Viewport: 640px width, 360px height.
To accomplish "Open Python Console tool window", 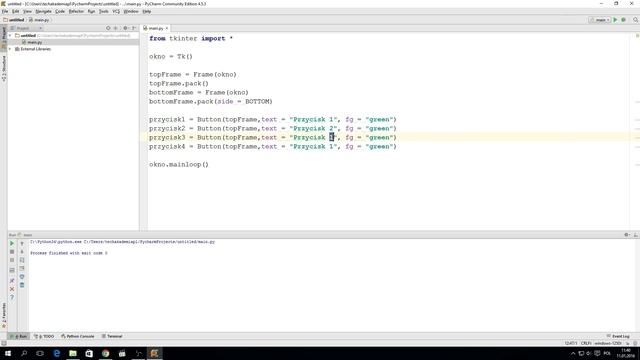I will pos(78,336).
